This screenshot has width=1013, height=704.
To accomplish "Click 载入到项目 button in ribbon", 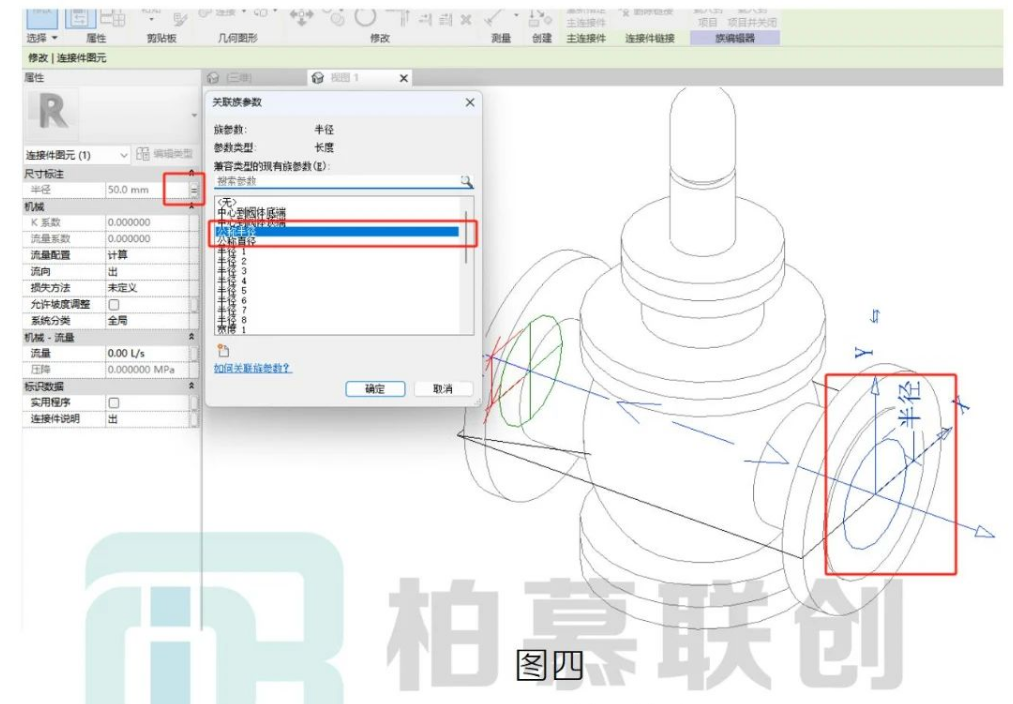I will coord(708,17).
